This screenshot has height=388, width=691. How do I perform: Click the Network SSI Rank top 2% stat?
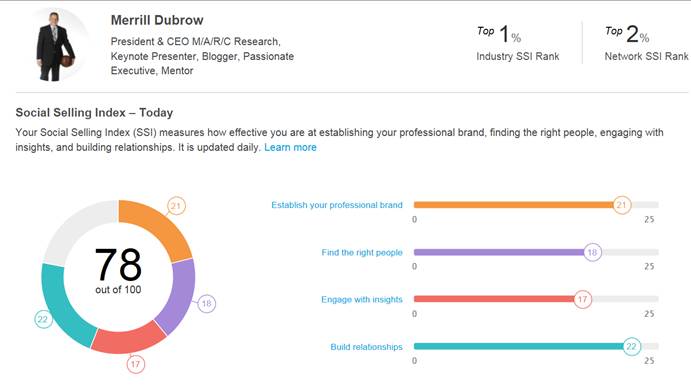pos(646,43)
